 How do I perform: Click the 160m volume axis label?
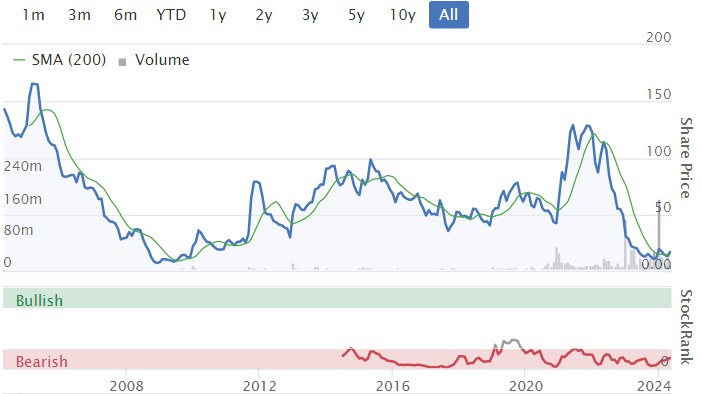coord(22,199)
